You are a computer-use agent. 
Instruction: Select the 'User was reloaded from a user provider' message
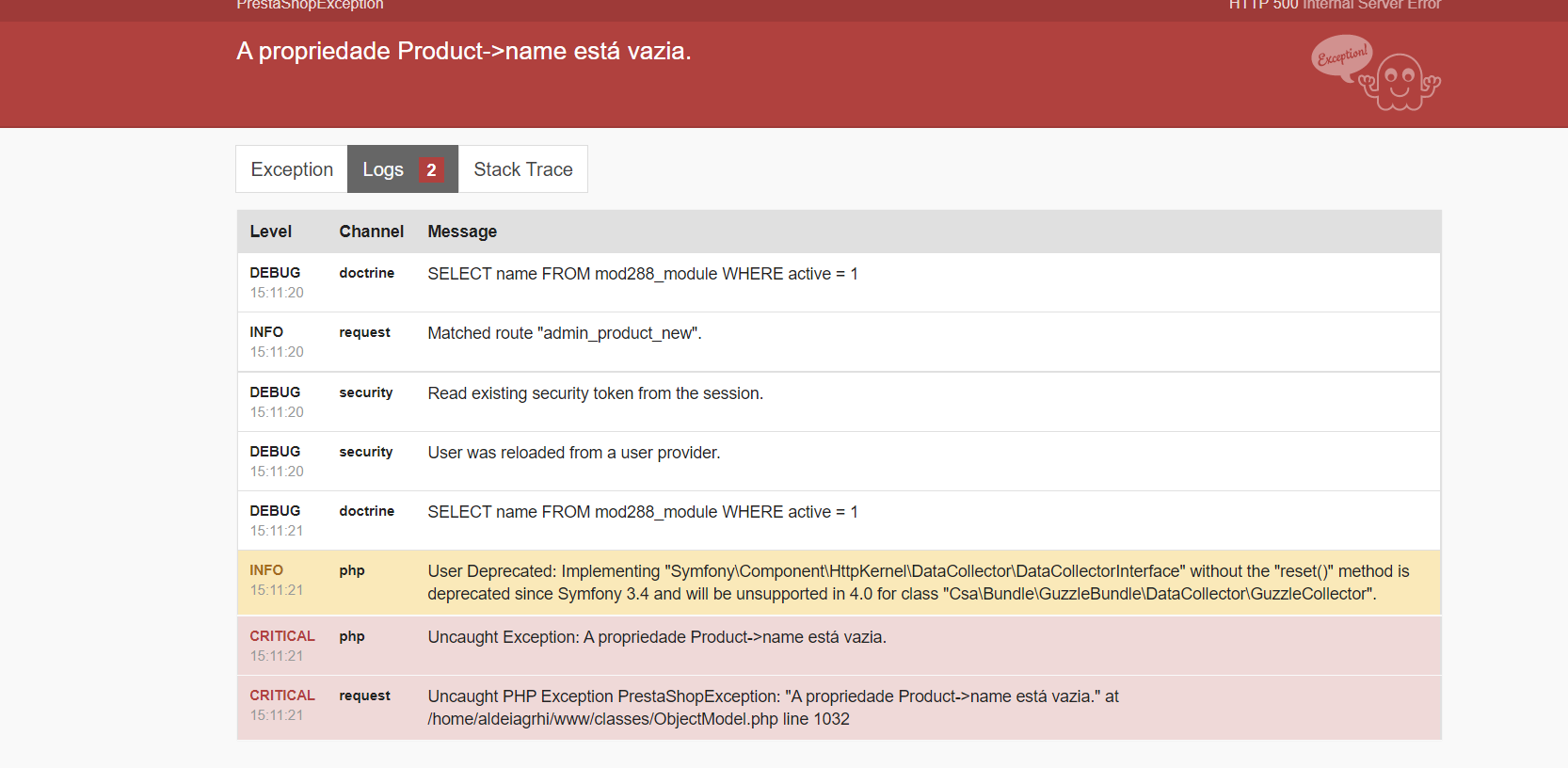[573, 453]
